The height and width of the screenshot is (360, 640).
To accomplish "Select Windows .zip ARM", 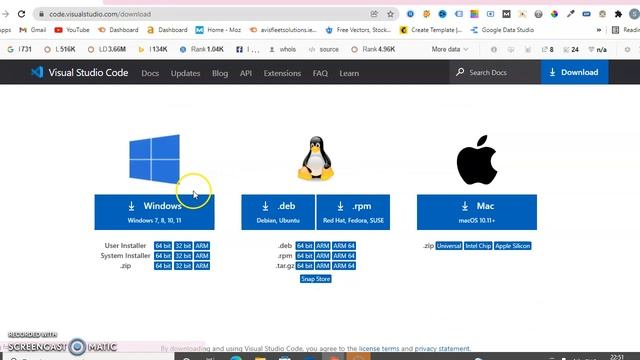I will click(202, 266).
